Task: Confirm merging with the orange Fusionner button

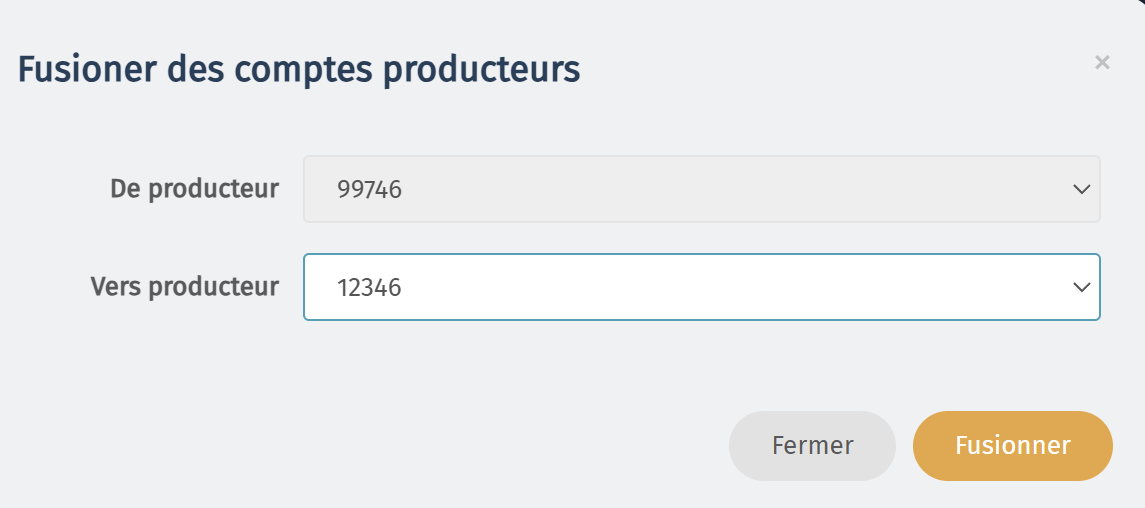Action: (x=1013, y=446)
